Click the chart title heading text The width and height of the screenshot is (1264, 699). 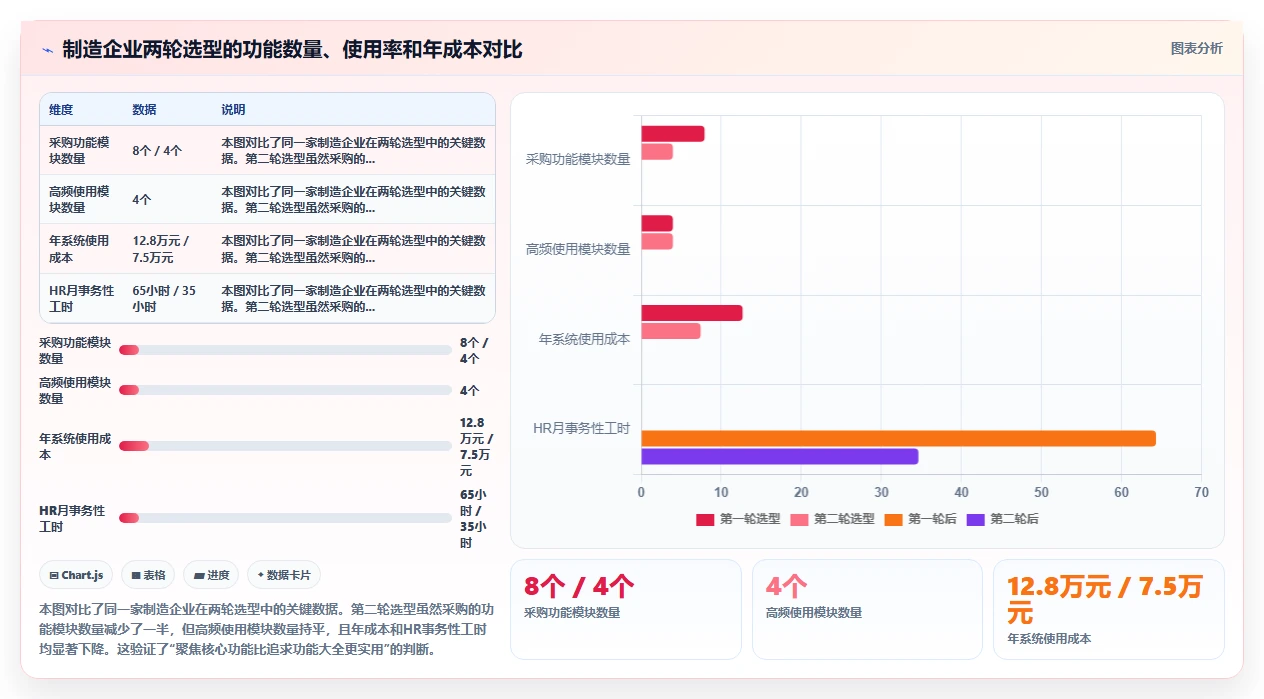[292, 49]
